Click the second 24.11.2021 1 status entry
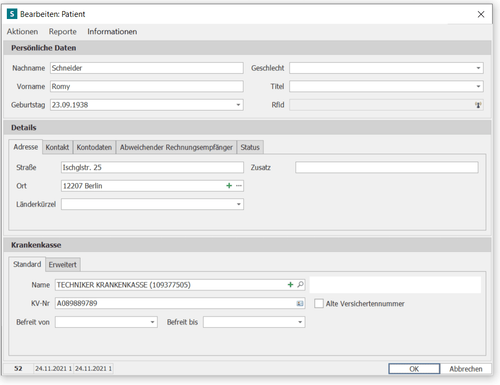The image size is (500, 385). coord(93,369)
